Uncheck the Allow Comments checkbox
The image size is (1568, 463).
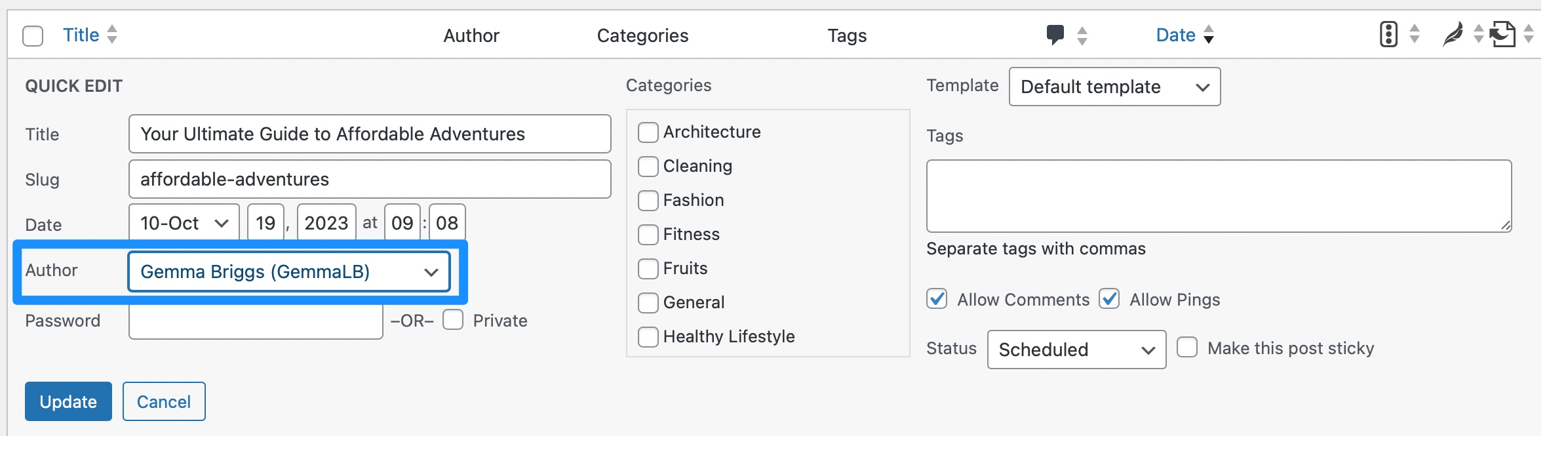coord(936,300)
